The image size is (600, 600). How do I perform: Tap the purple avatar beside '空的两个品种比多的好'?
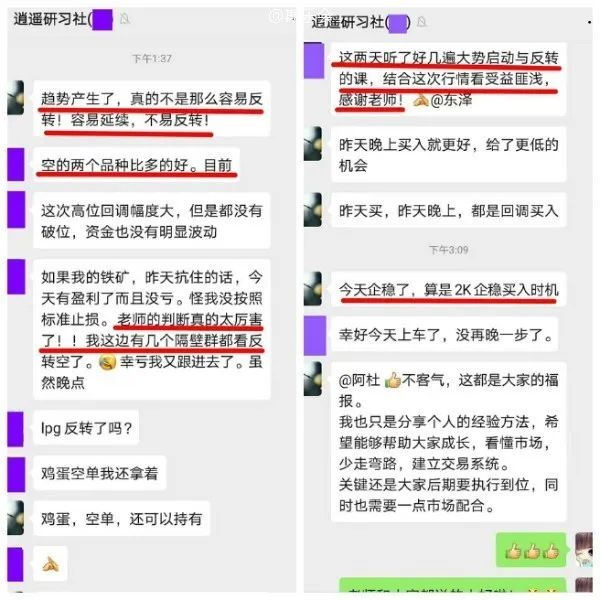pyautogui.click(x=16, y=165)
